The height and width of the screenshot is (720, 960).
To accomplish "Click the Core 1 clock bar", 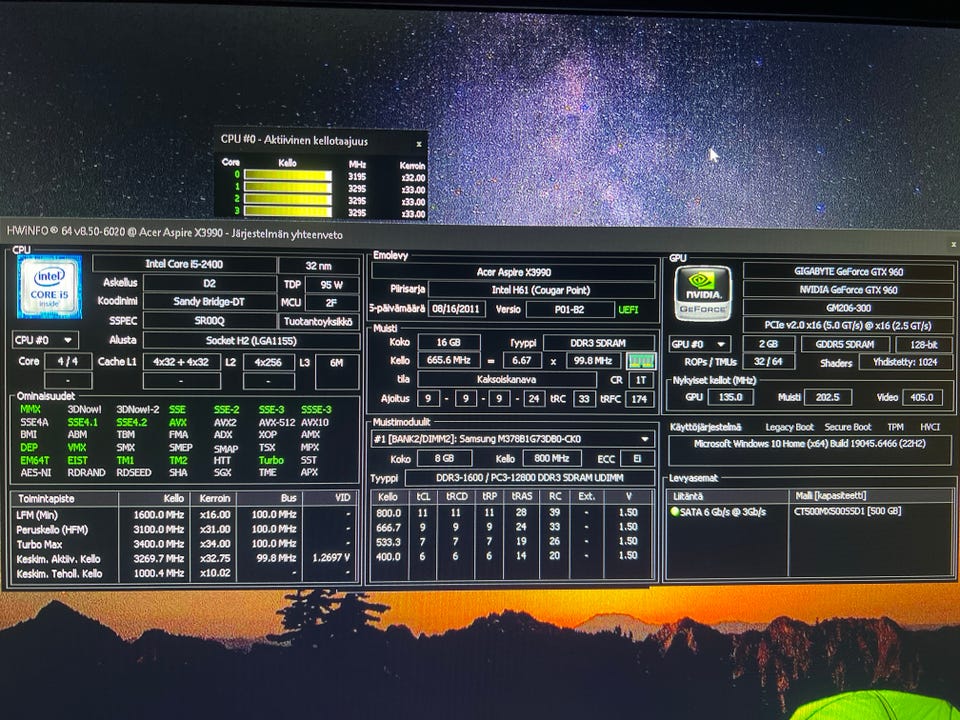I will (288, 187).
